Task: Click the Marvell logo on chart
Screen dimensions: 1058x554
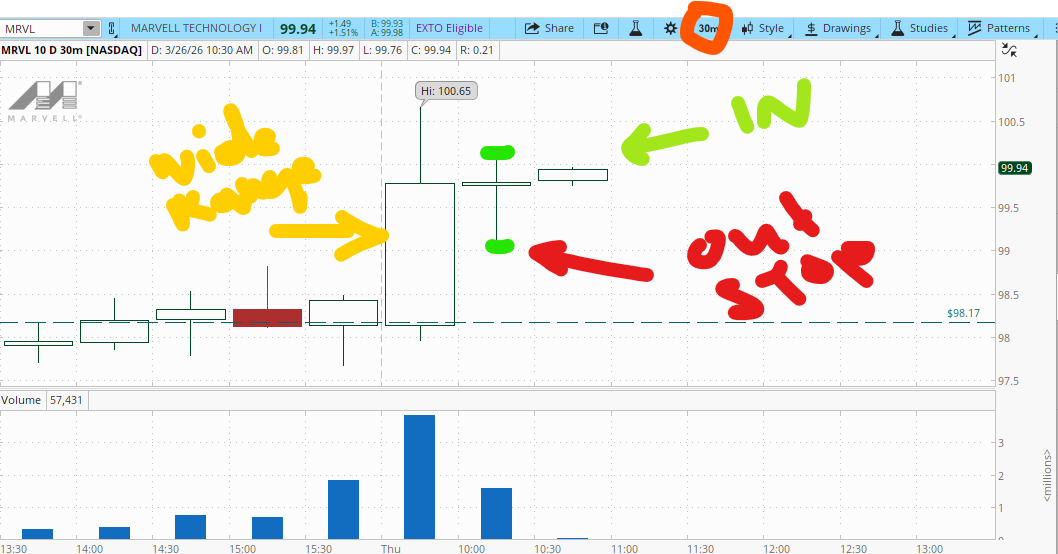Action: pyautogui.click(x=45, y=101)
